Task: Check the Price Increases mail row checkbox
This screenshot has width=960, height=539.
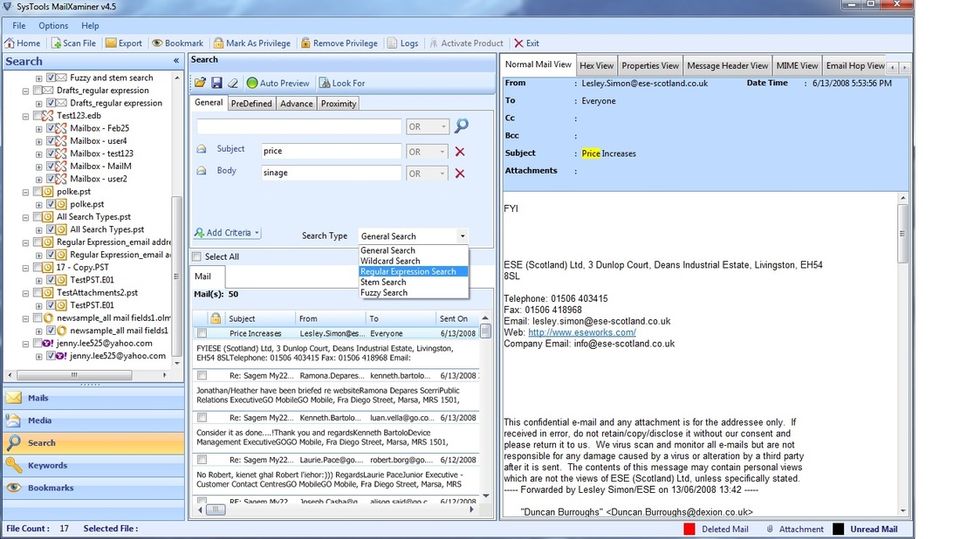Action: coord(202,333)
